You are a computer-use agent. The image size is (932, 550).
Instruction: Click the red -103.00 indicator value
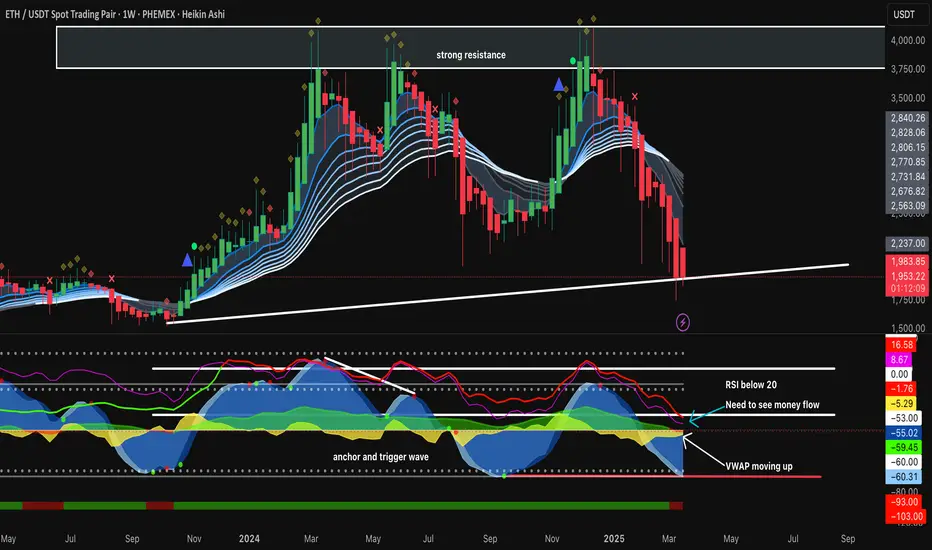(x=906, y=517)
